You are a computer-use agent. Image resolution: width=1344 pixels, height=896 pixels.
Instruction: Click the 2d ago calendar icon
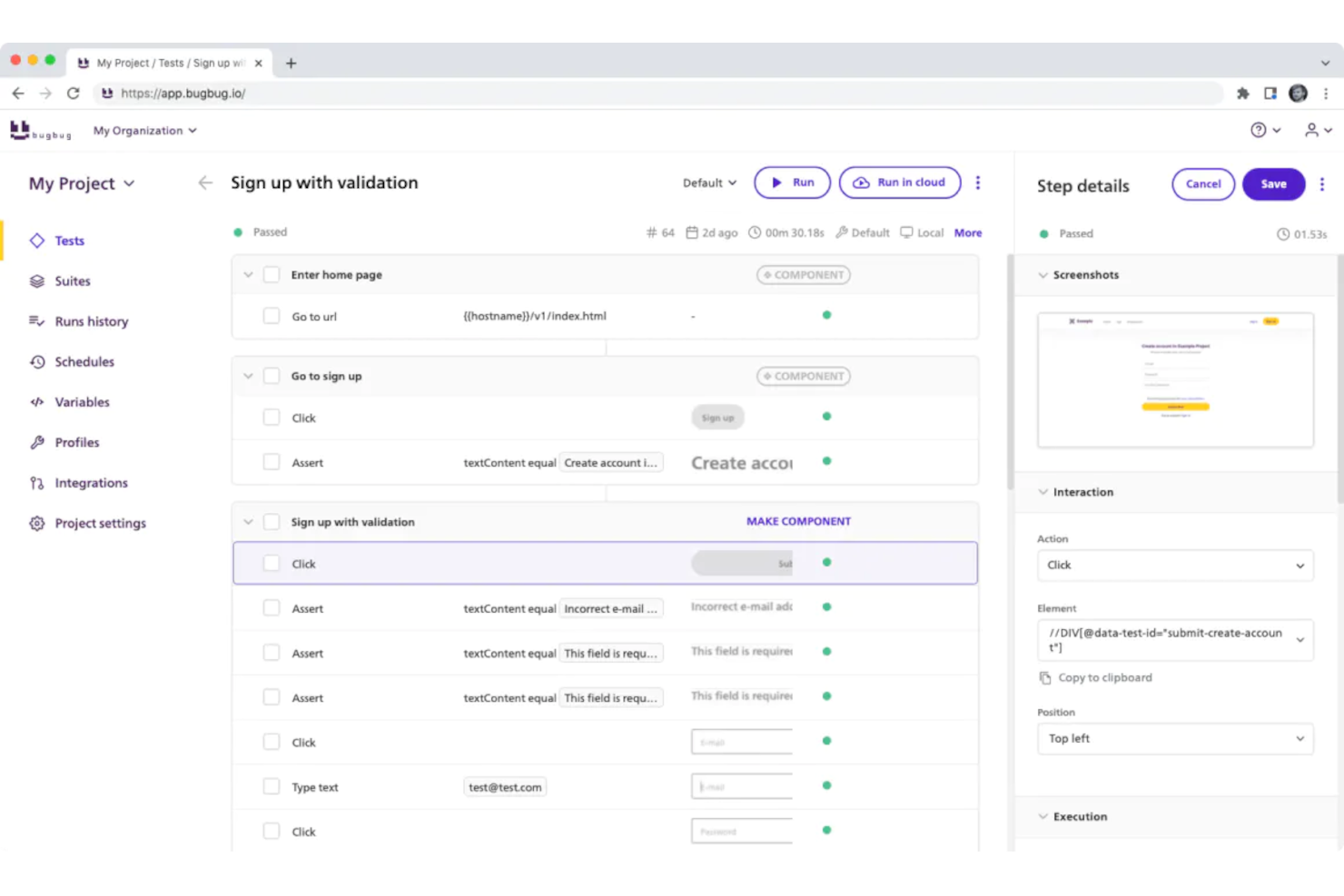click(x=692, y=232)
